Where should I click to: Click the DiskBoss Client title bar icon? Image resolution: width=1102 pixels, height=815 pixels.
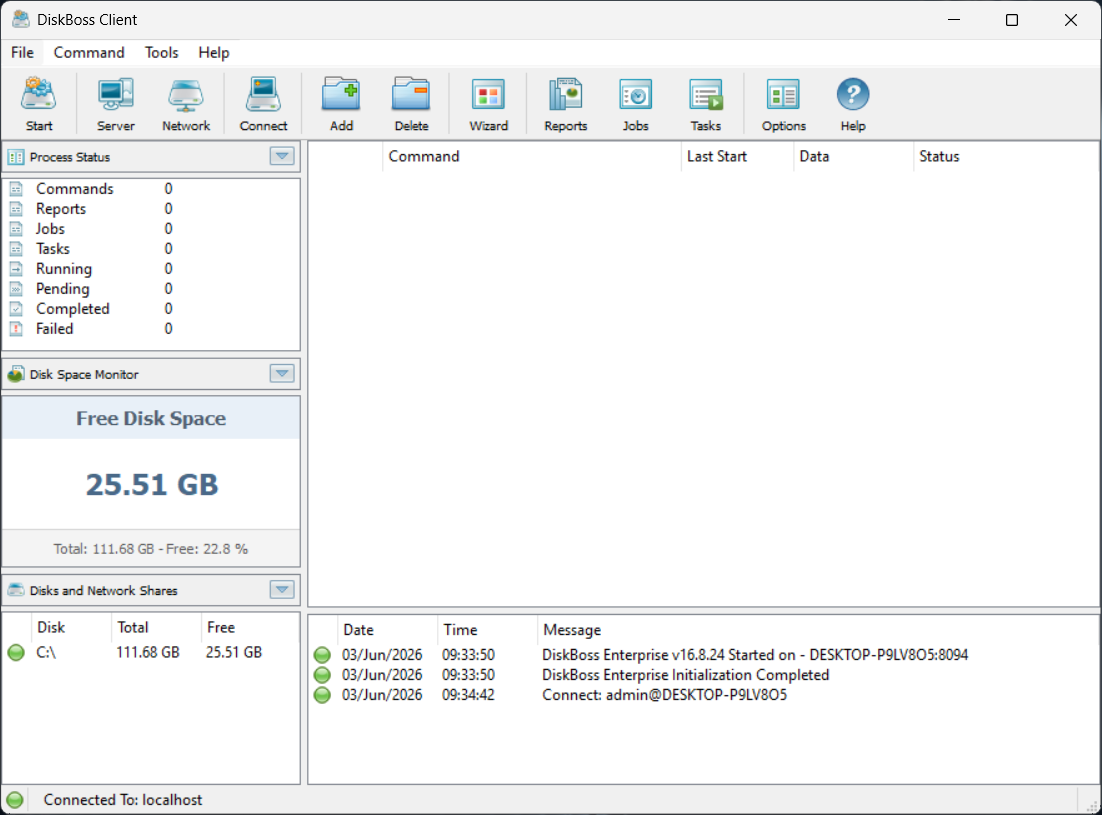click(x=21, y=20)
